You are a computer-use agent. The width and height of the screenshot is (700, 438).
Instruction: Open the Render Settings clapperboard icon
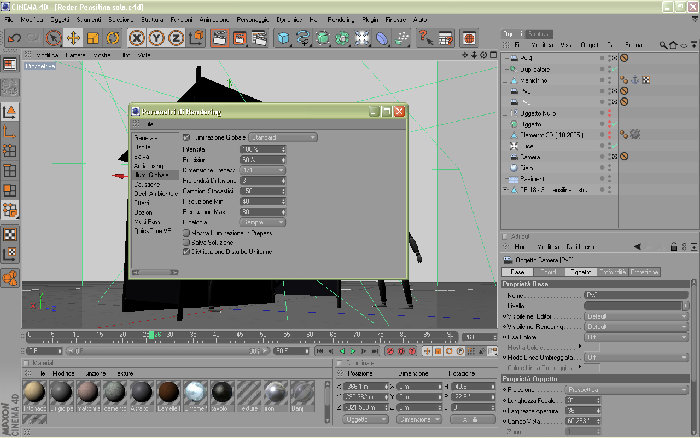259,38
